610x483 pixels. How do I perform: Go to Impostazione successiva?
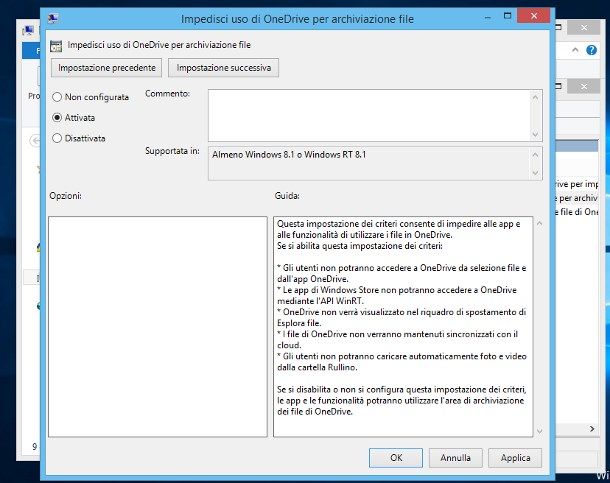223,68
